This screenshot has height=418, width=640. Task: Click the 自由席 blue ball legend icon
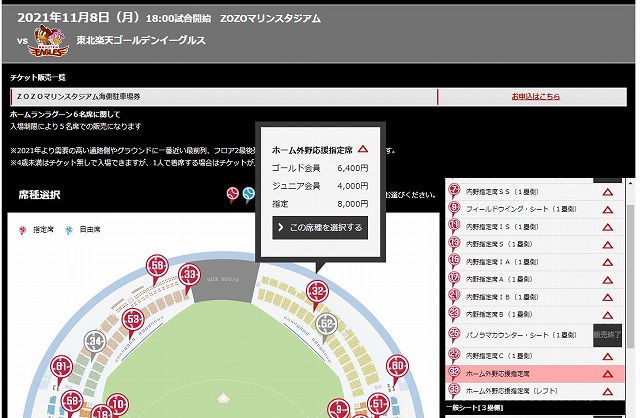tap(69, 230)
